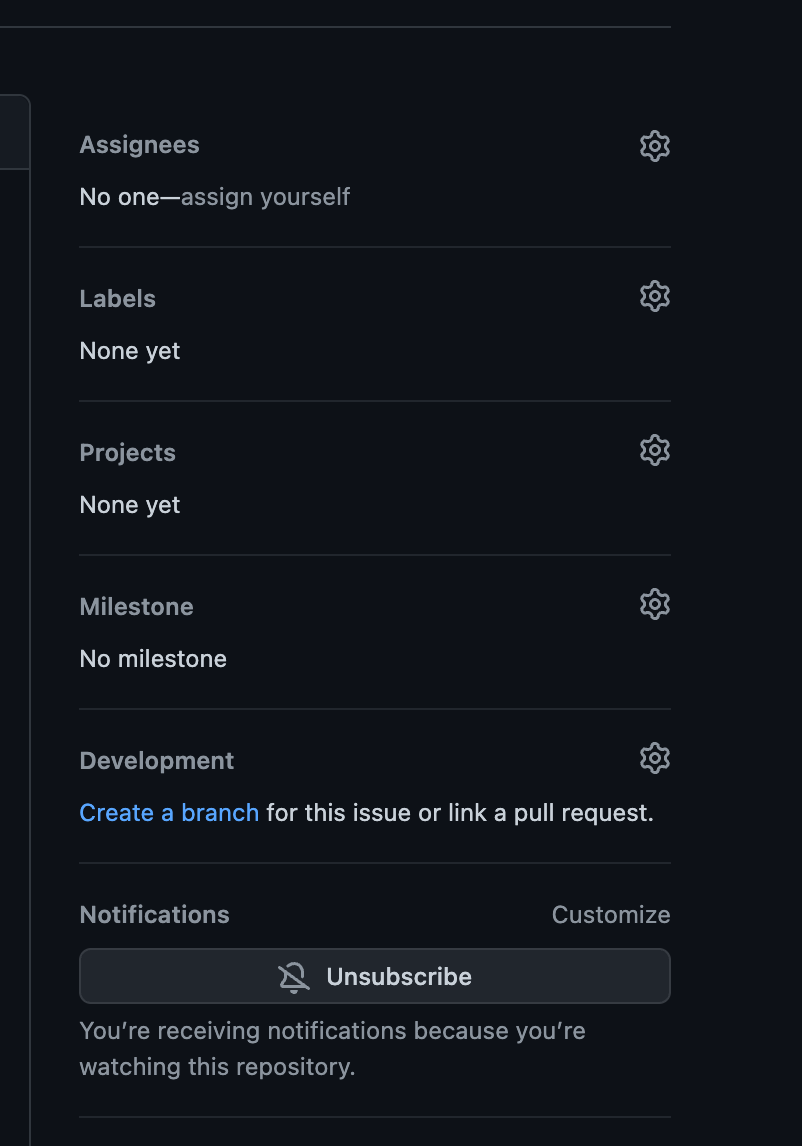Open notification Customize options
The image size is (802, 1146).
610,914
